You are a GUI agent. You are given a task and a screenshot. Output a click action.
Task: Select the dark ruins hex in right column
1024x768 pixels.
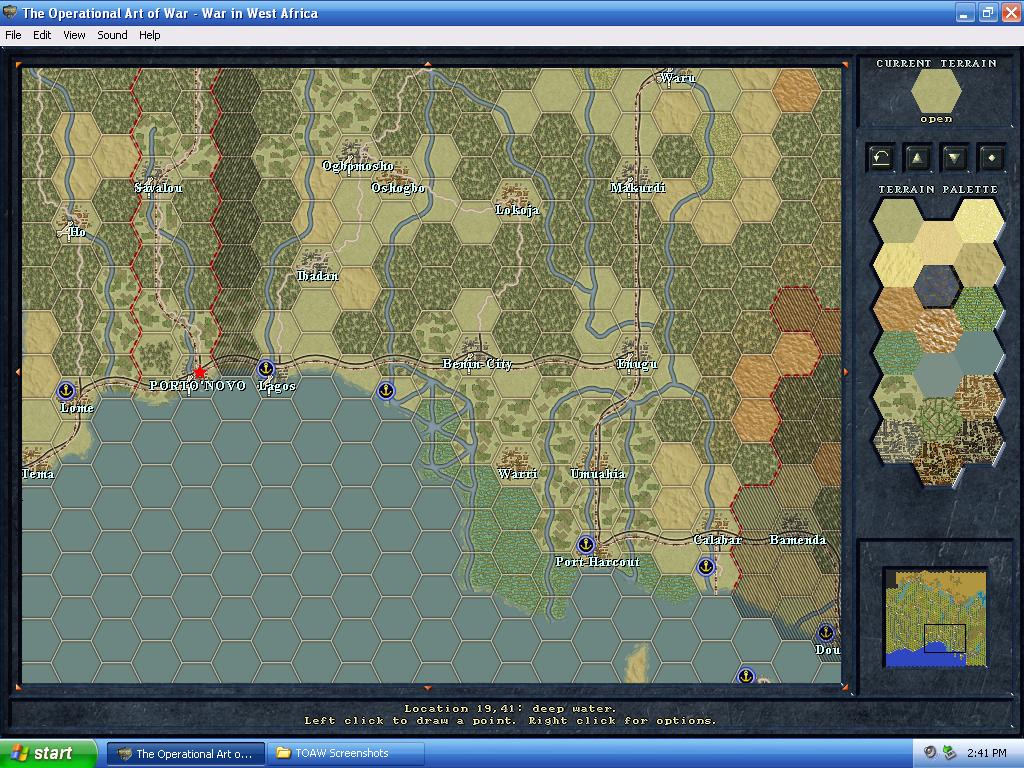(978, 441)
